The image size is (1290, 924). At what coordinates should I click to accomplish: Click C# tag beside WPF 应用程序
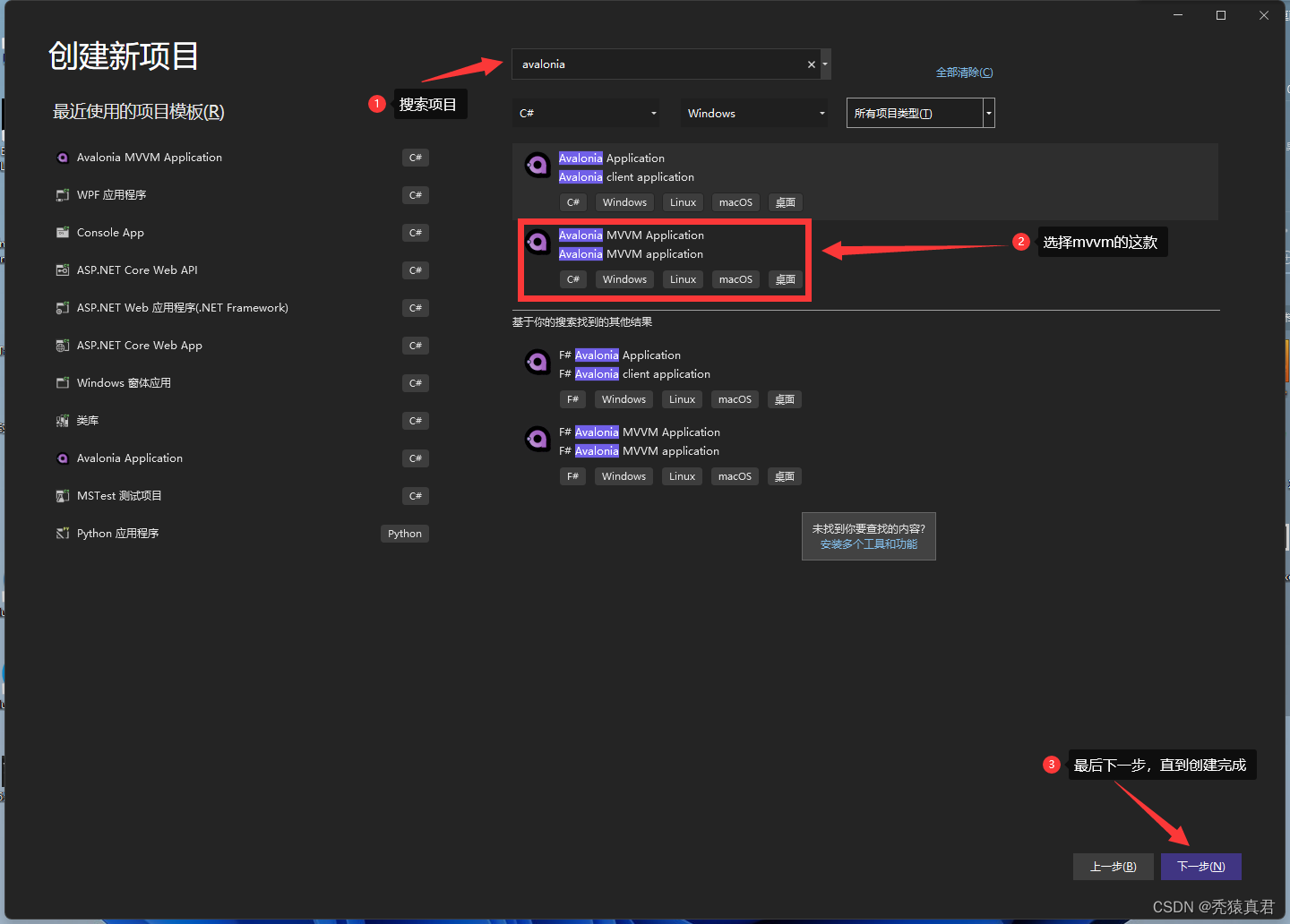tap(416, 195)
